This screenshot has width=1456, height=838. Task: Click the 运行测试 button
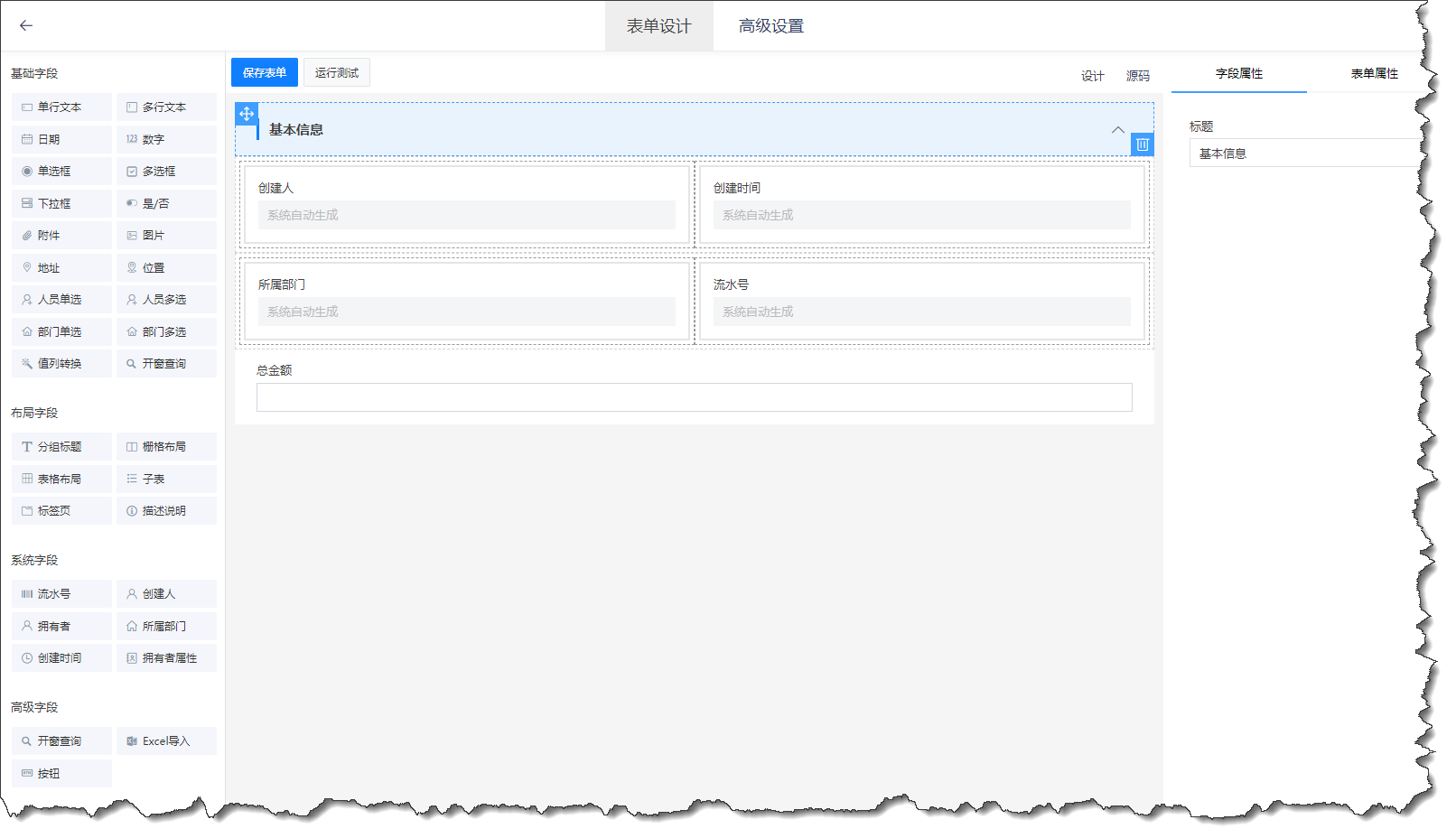[x=337, y=72]
